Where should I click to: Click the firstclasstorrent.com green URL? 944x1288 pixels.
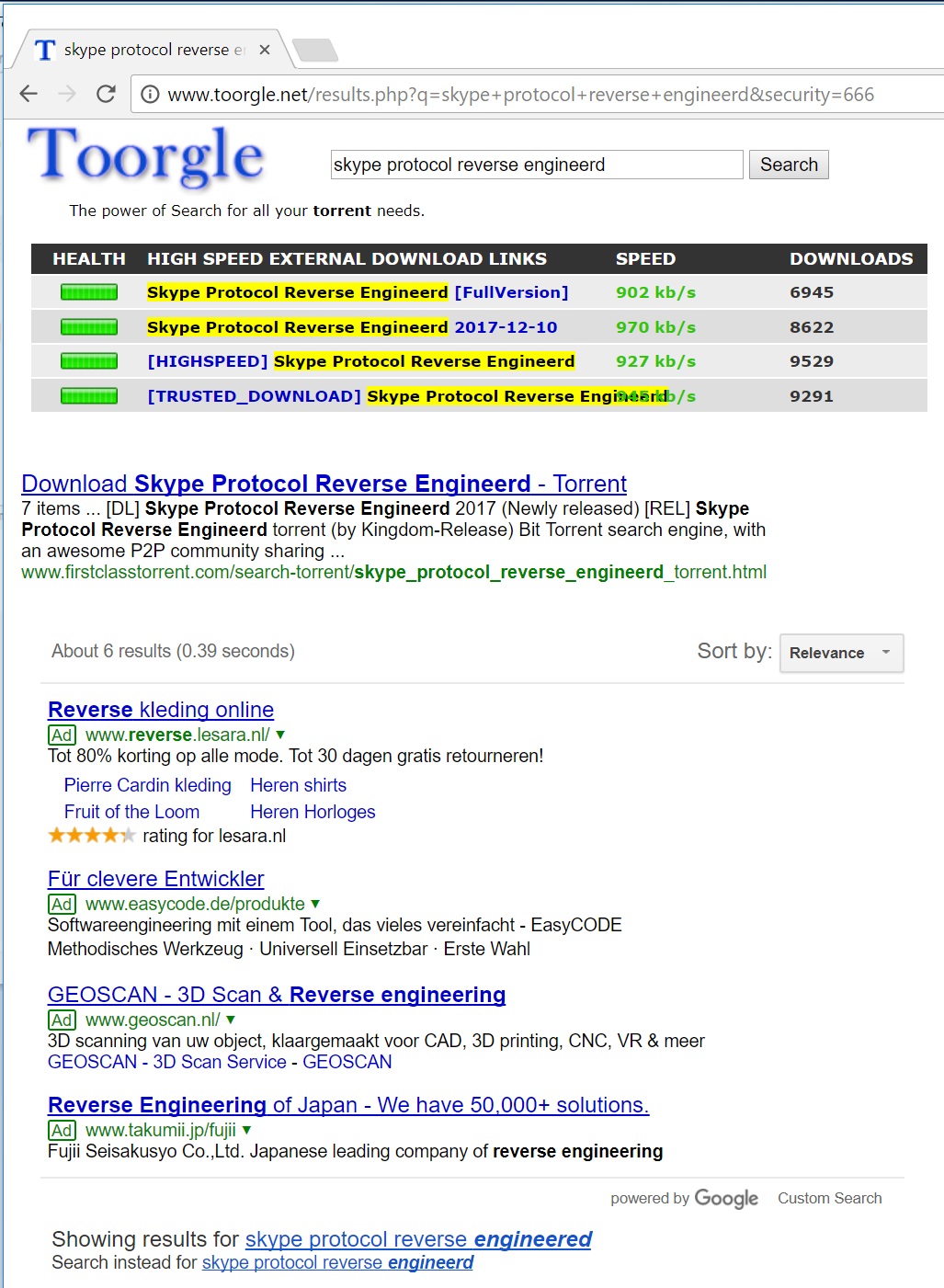coord(393,572)
